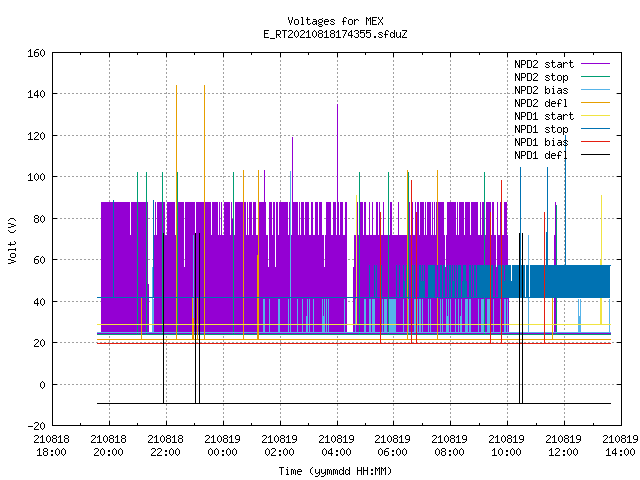Click the chart title 'Voltages for MEX'
Viewport: 640px width, 480px height.
(335, 21)
